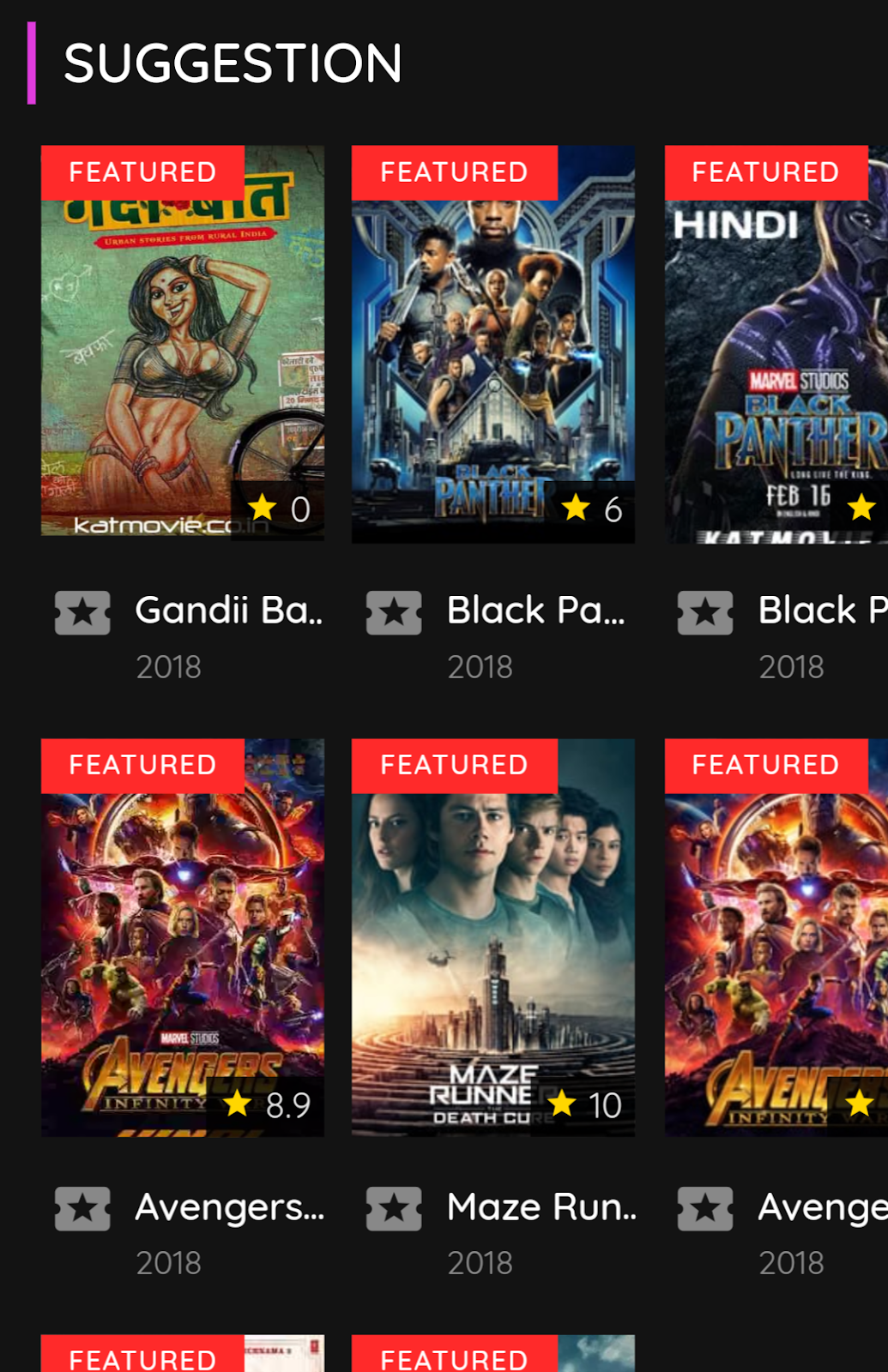The image size is (888, 1372).
Task: Toggle favorite on the right-column Avengers entry
Action: tap(705, 1207)
